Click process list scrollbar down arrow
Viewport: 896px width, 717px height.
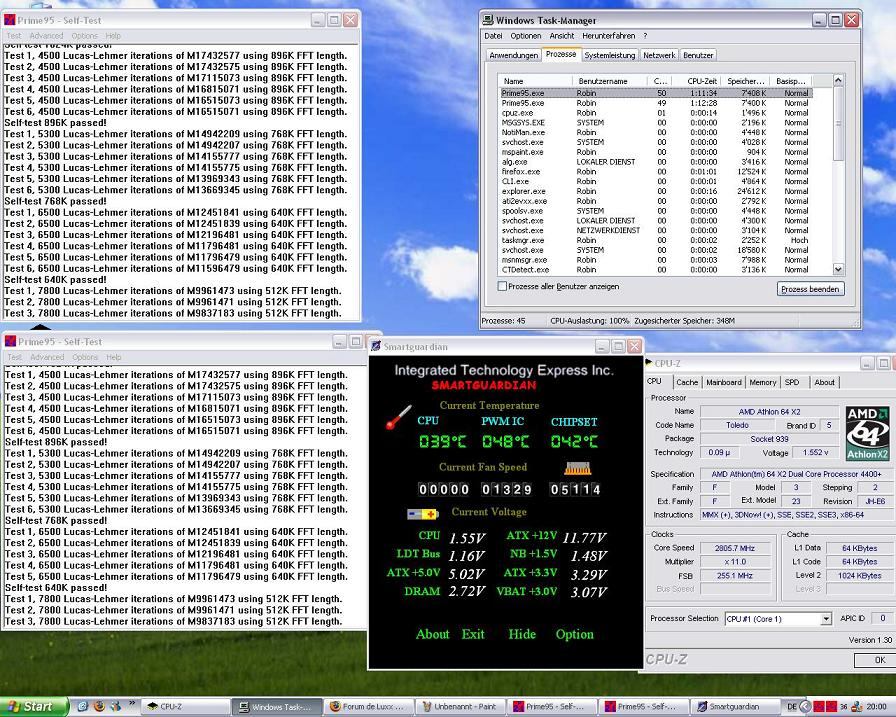tap(838, 269)
